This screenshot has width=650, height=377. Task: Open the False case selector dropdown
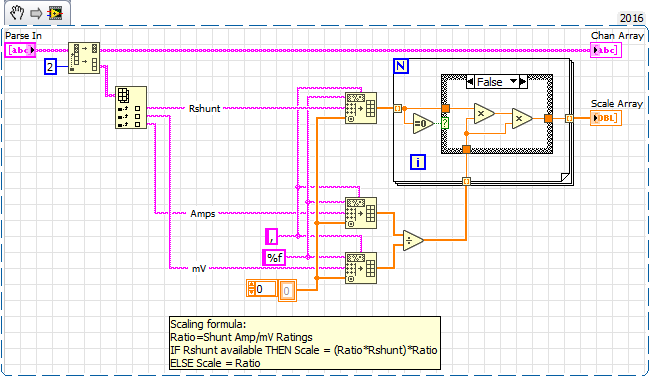click(x=496, y=82)
